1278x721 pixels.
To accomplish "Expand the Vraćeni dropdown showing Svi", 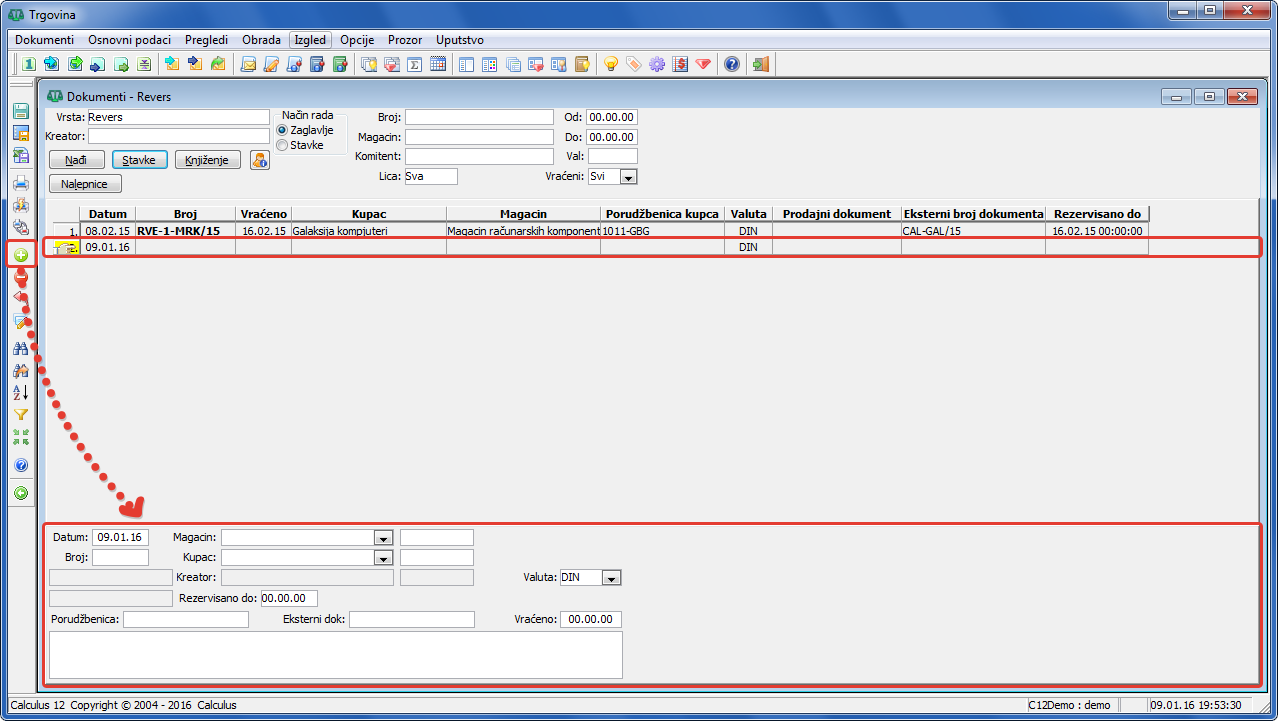I will pos(628,177).
